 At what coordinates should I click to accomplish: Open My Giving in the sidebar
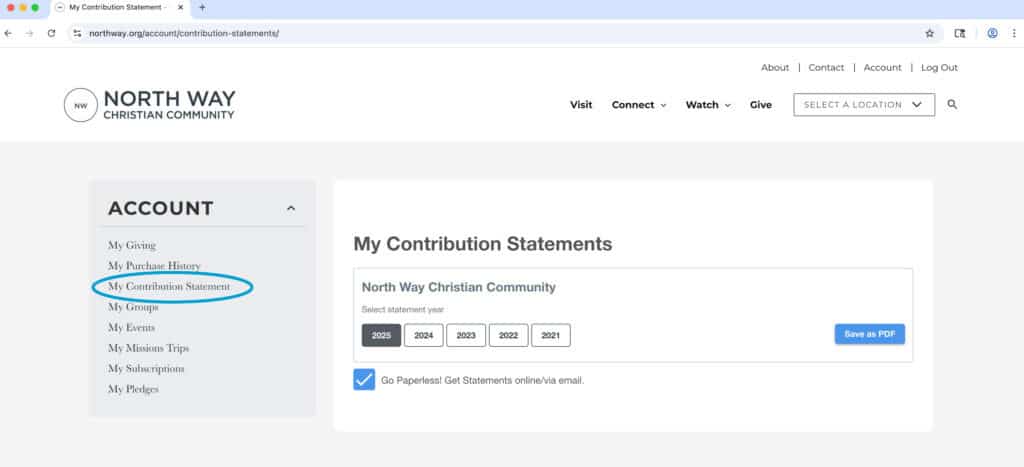tap(132, 245)
